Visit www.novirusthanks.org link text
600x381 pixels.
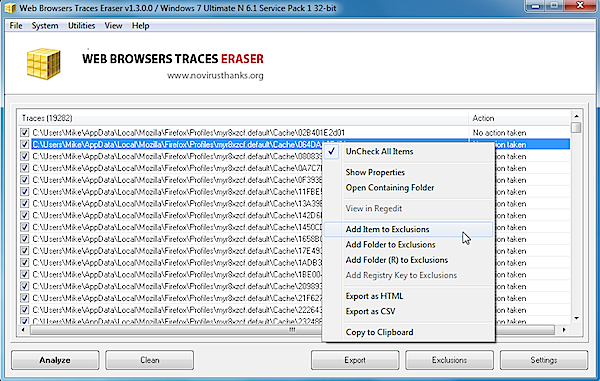click(x=215, y=76)
